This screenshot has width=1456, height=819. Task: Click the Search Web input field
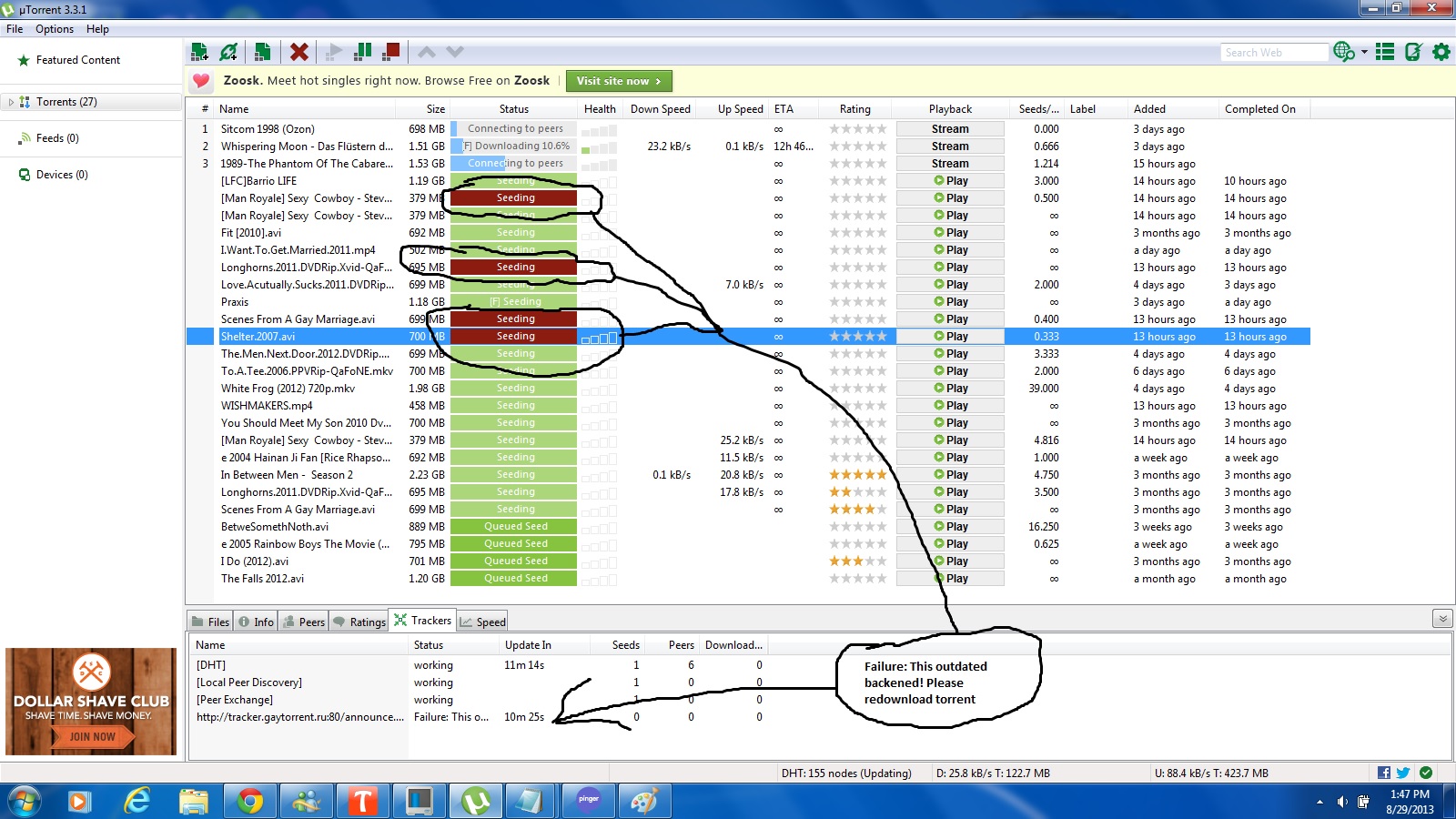pos(1273,53)
